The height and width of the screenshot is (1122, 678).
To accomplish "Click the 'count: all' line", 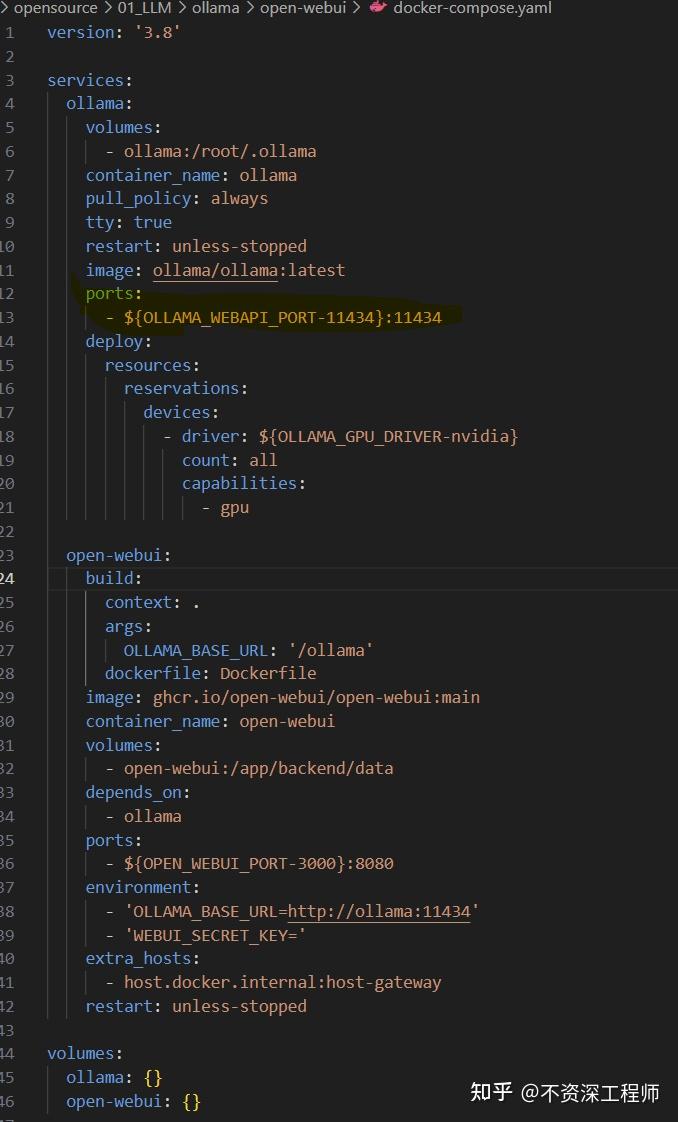I will point(230,460).
